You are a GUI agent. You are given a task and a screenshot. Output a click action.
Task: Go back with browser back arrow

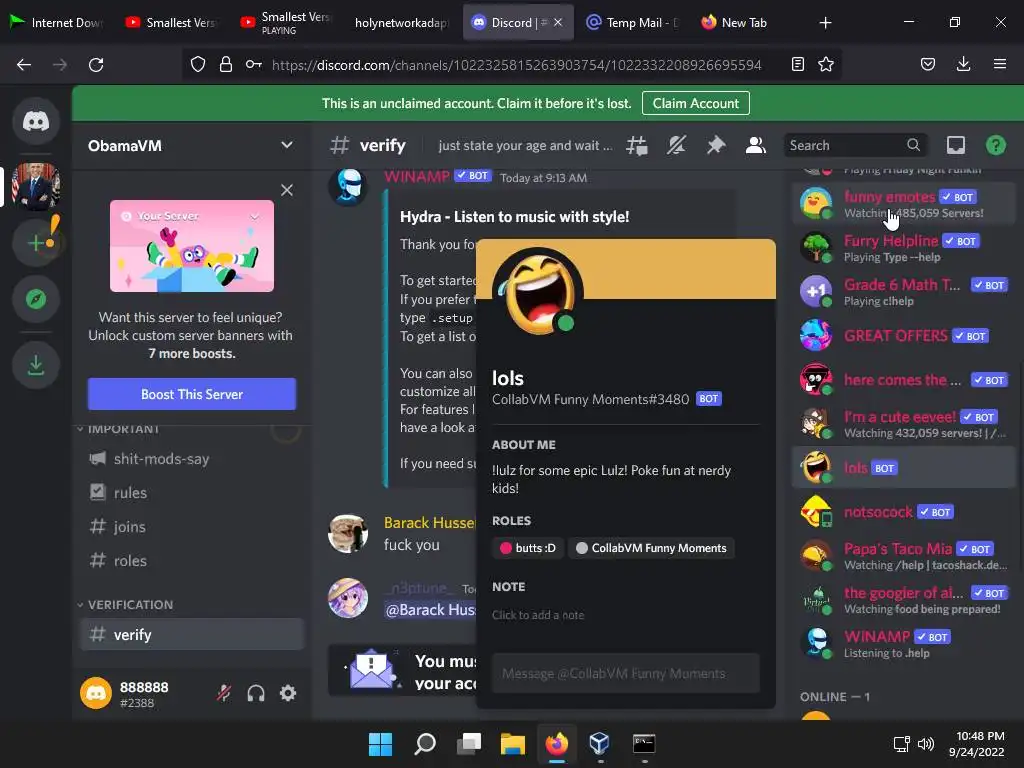[x=24, y=65]
